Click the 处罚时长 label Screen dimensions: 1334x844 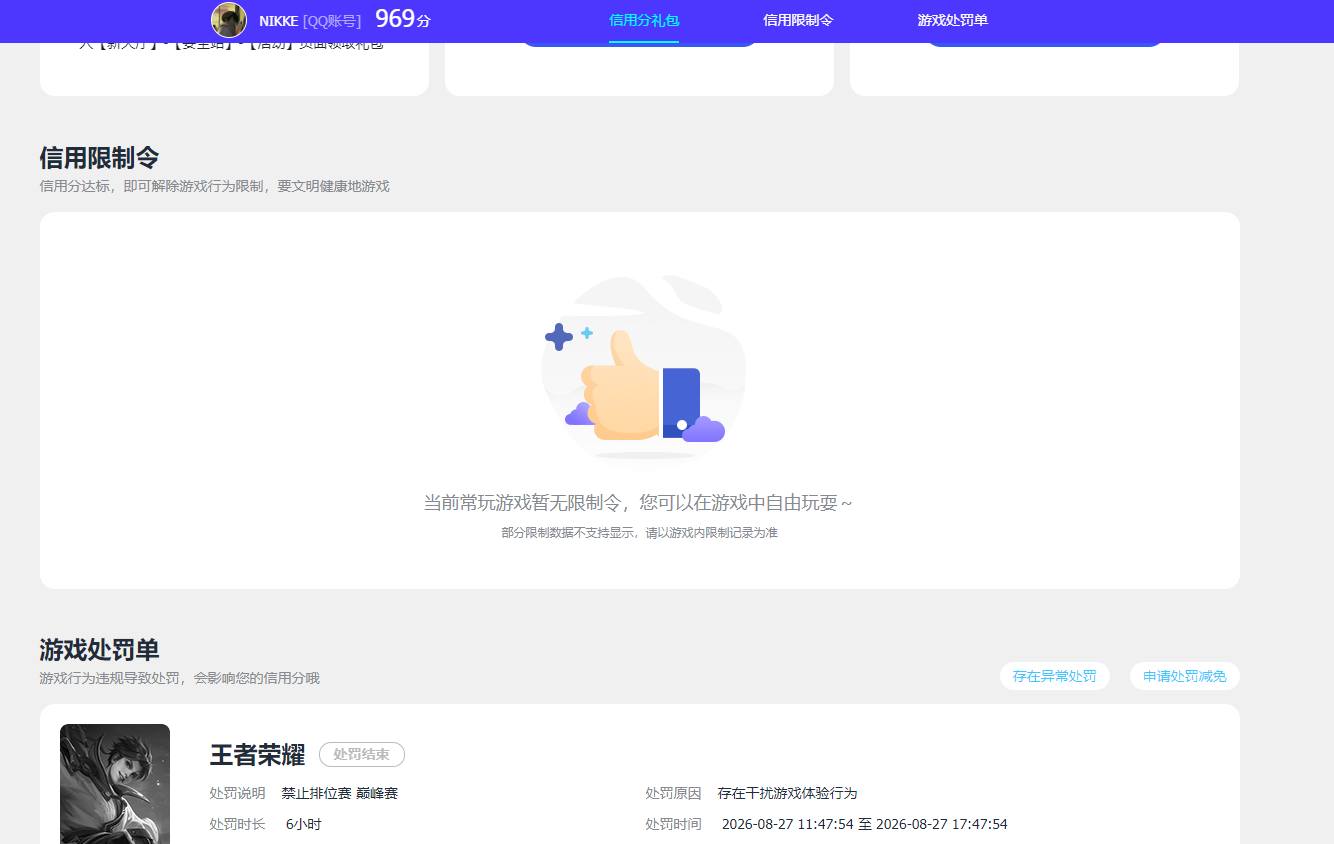(x=237, y=825)
